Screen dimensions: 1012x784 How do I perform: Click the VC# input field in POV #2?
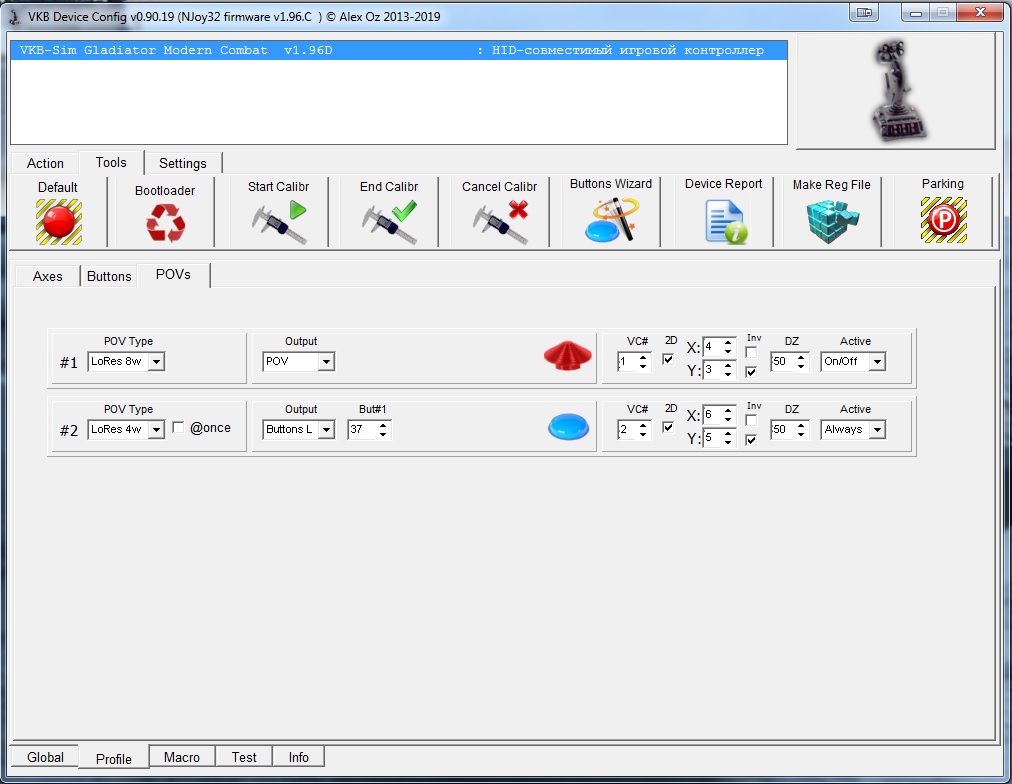pyautogui.click(x=627, y=429)
